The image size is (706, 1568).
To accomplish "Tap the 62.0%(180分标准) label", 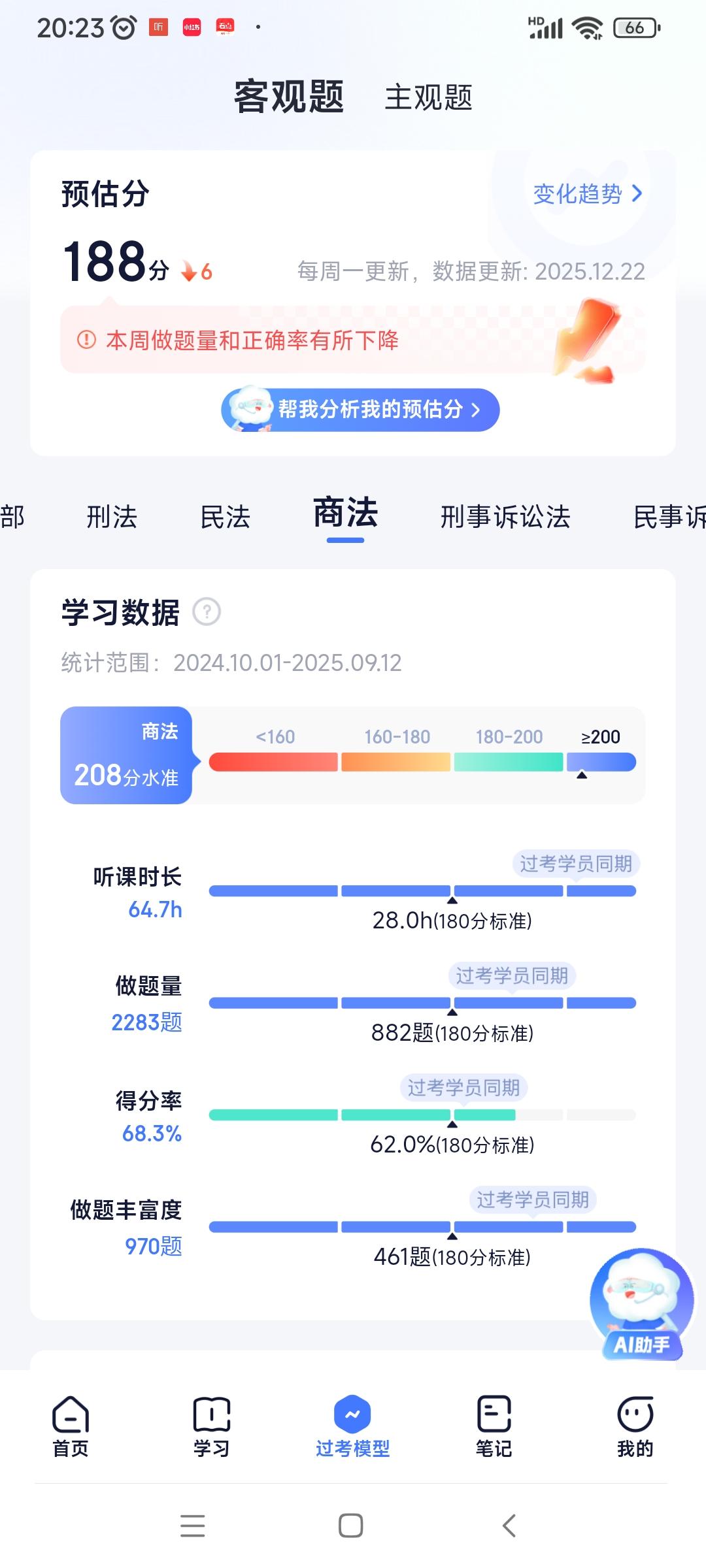I will point(452,1144).
